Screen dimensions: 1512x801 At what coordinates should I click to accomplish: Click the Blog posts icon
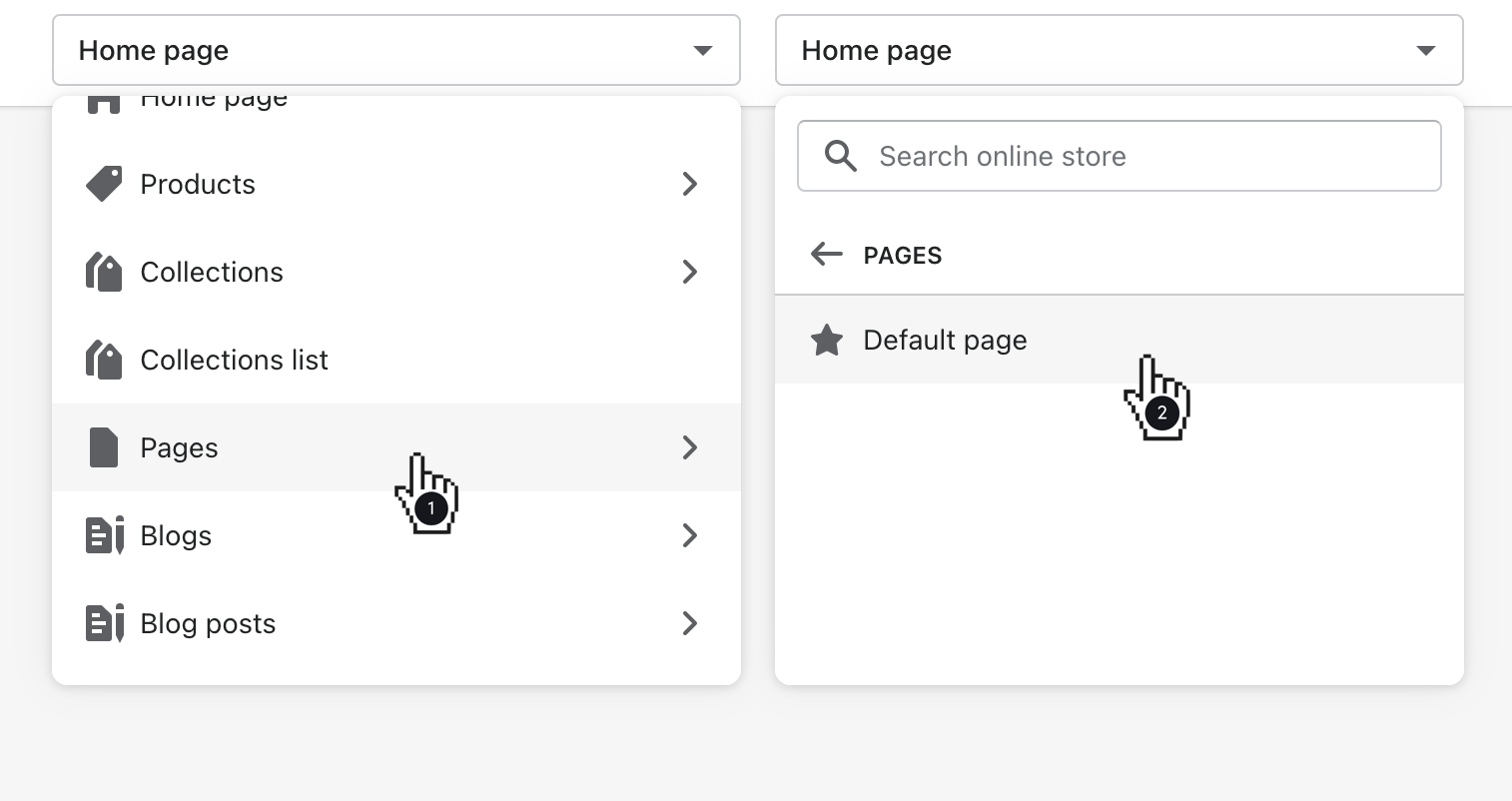pyautogui.click(x=103, y=623)
